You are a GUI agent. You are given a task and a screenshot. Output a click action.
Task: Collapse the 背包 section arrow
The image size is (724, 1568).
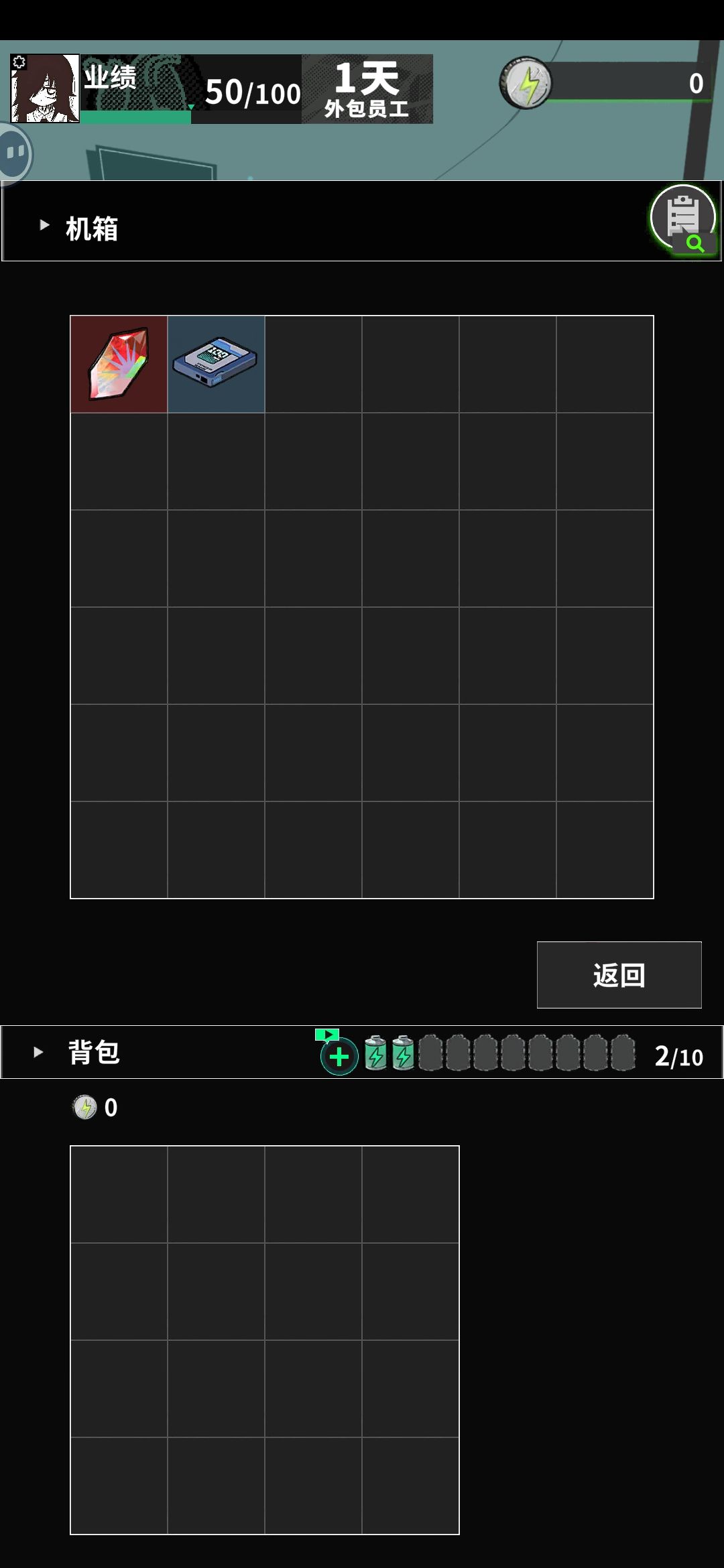[38, 1052]
